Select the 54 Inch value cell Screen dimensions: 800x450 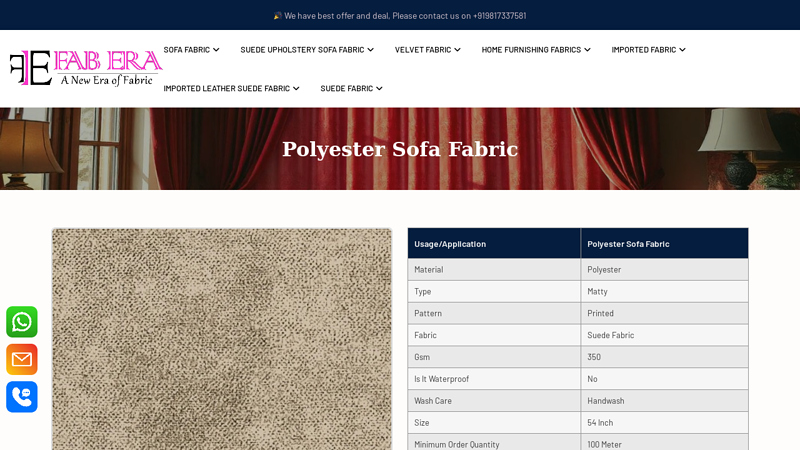coord(664,423)
